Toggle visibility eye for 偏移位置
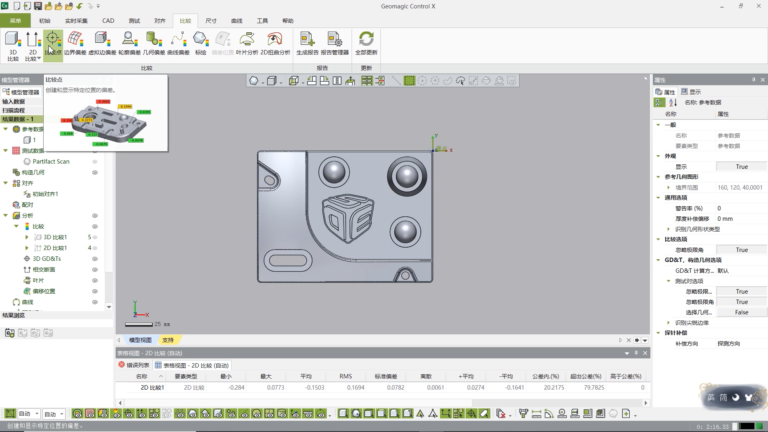 click(x=95, y=291)
